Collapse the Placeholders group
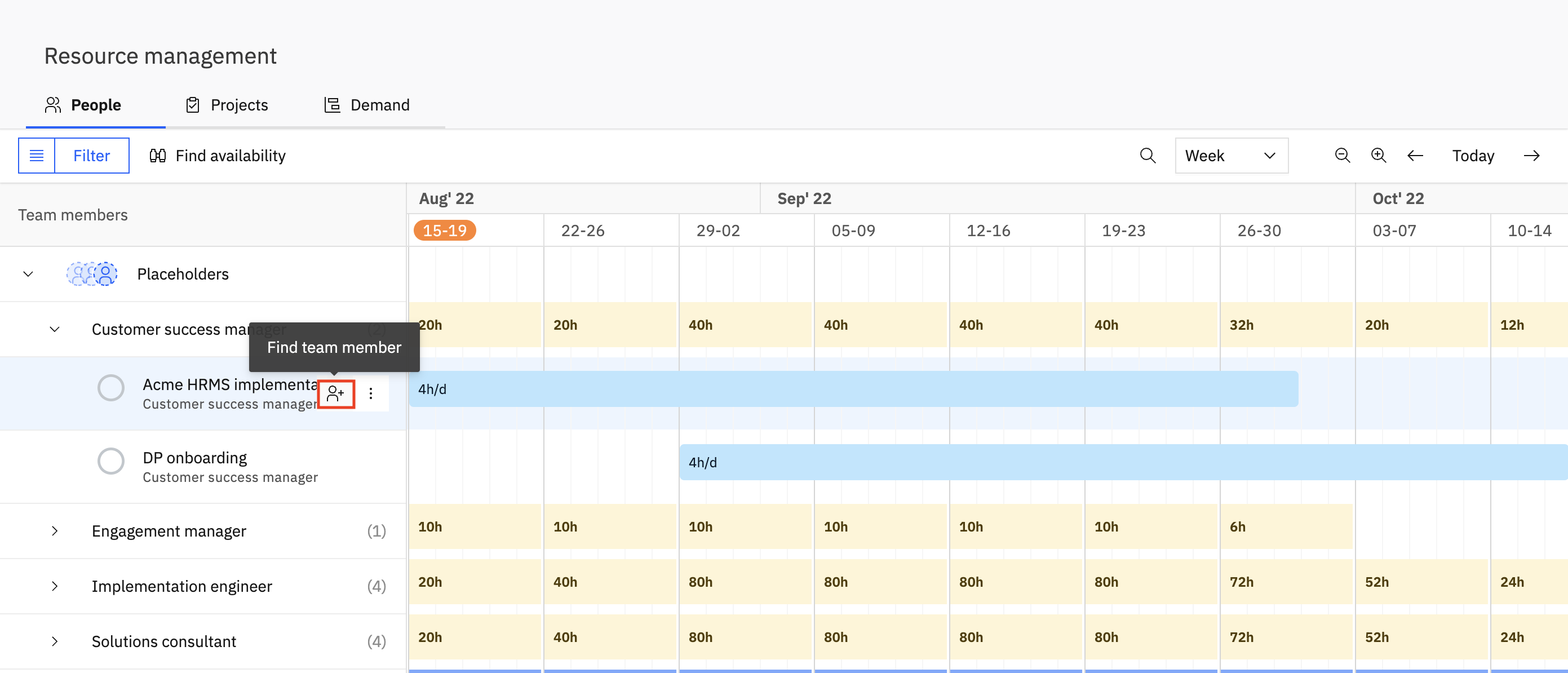This screenshot has height=673, width=1568. tap(28, 274)
